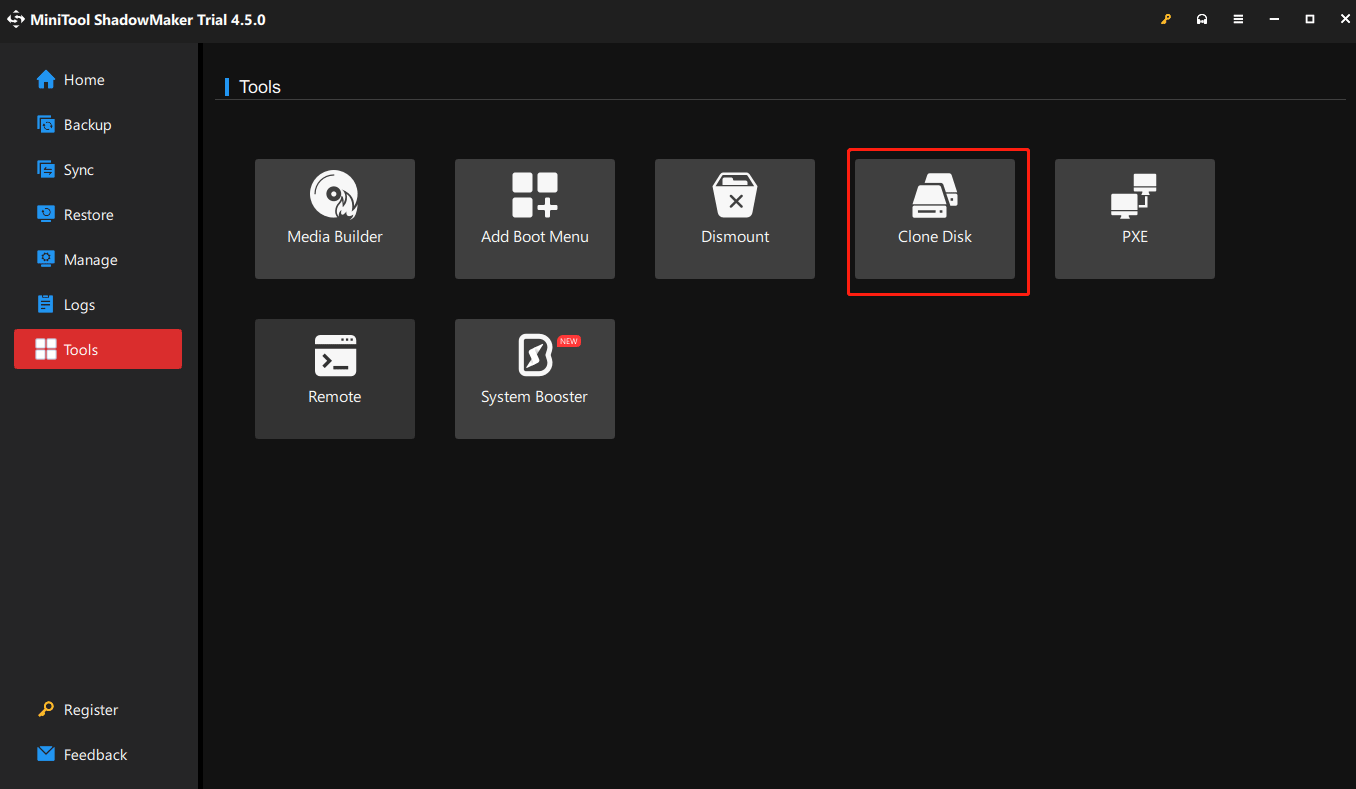Click the Tools heading at top
The height and width of the screenshot is (789, 1356).
click(x=259, y=86)
